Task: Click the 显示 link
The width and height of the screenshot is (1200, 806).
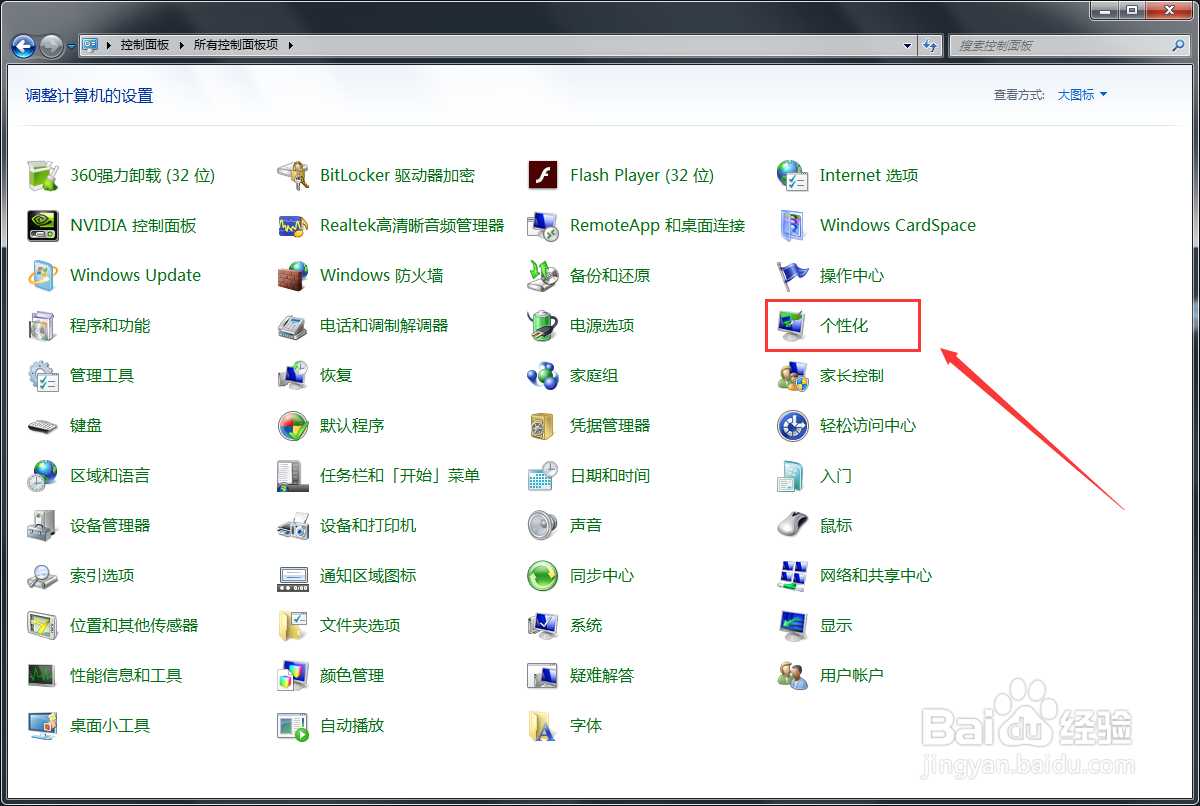Action: coord(836,625)
